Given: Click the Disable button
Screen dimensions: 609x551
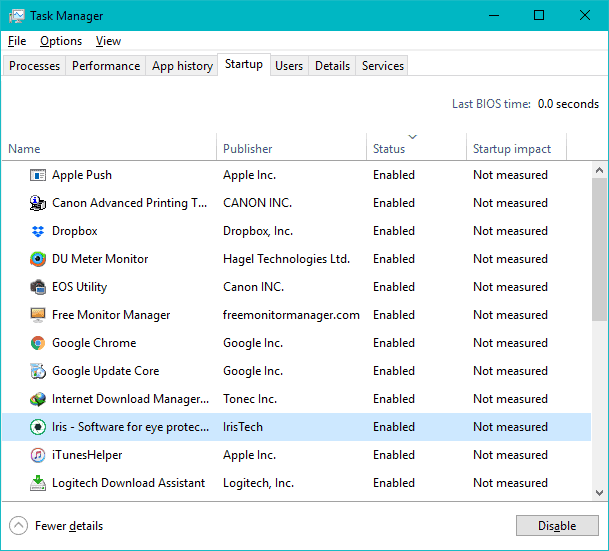Looking at the screenshot, I should pos(557,525).
